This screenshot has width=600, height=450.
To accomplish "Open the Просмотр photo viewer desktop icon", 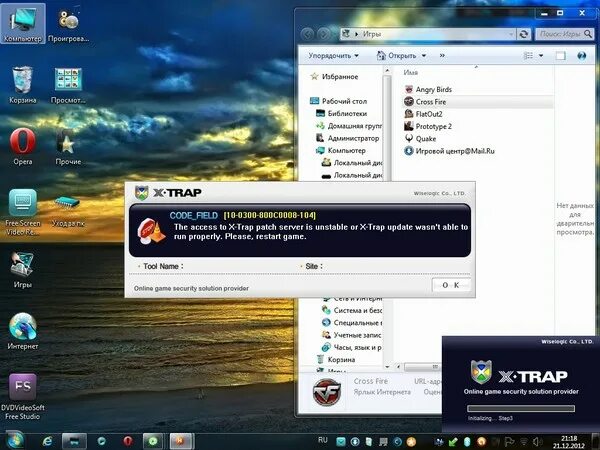I will click(x=68, y=85).
